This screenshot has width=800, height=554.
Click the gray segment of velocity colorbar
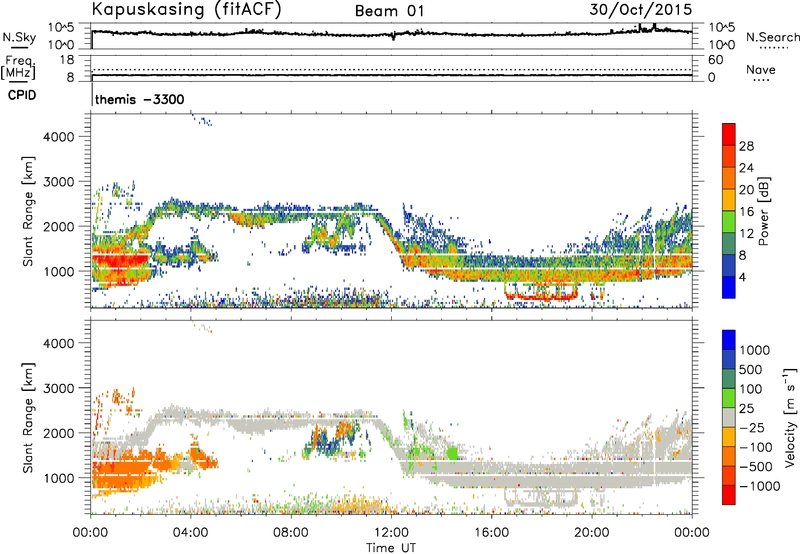coord(729,417)
